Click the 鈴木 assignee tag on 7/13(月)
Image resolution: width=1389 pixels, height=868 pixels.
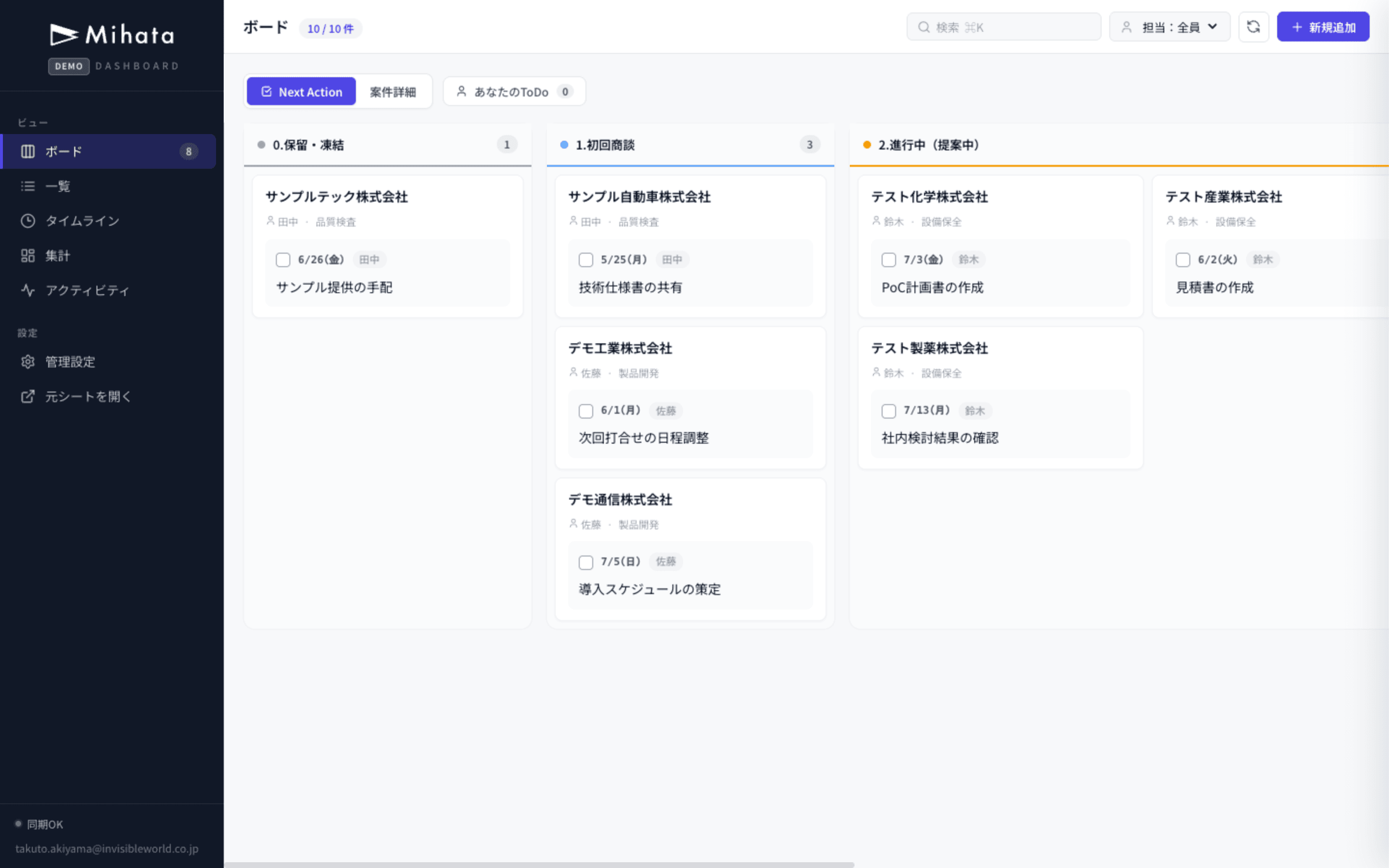point(975,410)
